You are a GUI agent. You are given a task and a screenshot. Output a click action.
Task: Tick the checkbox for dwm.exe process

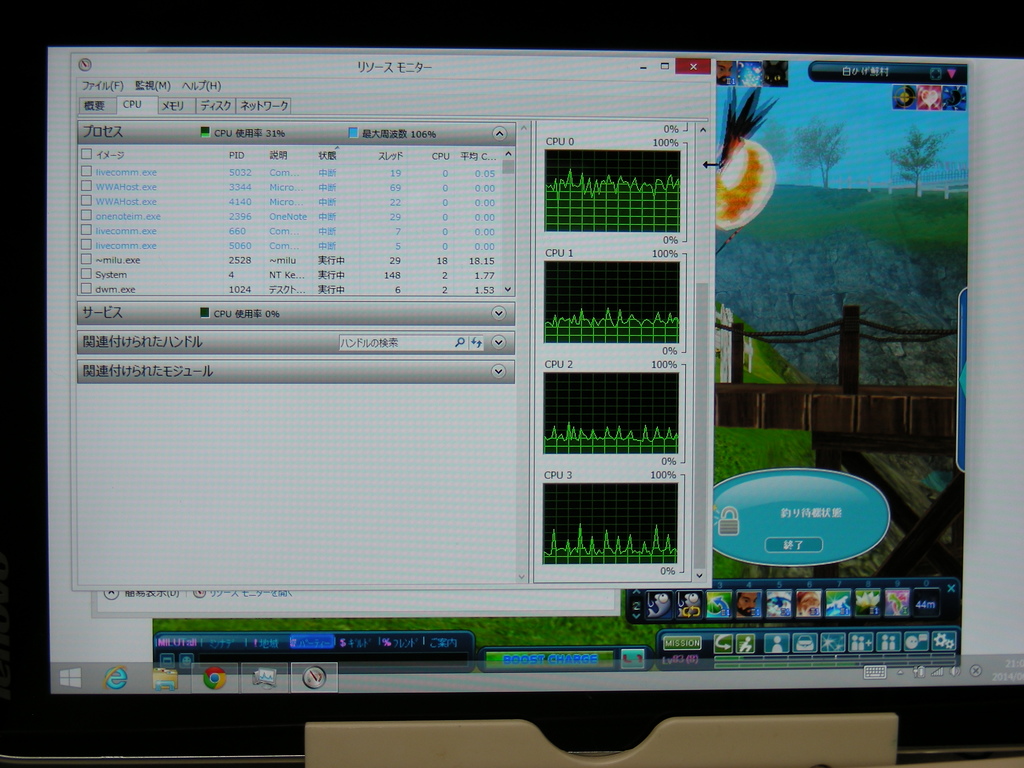[x=86, y=289]
